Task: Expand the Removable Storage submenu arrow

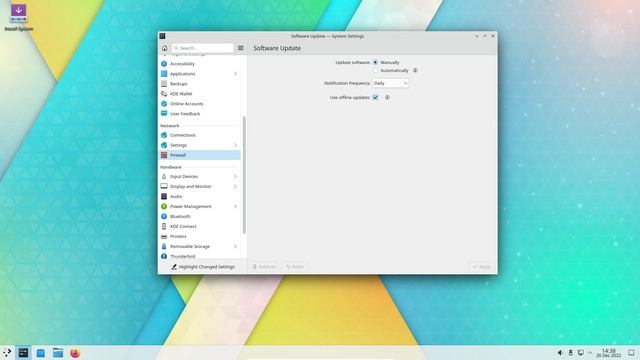Action: (x=236, y=247)
